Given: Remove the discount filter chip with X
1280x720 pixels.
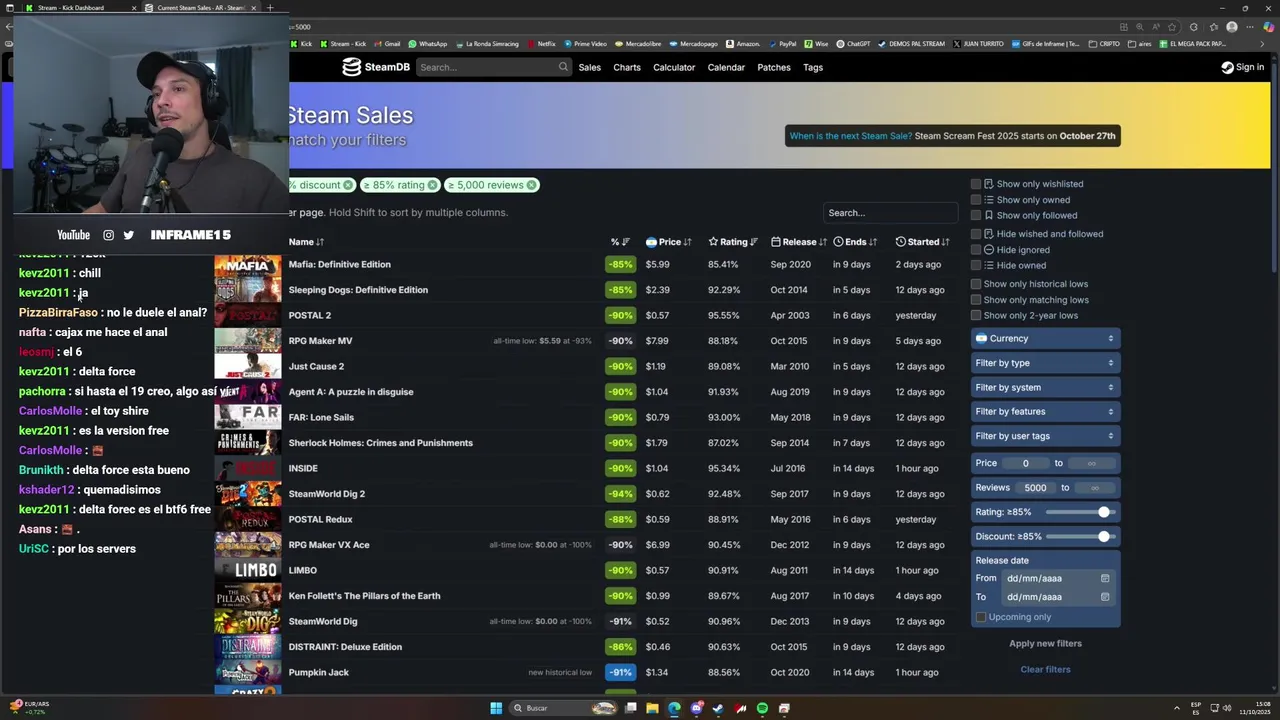Looking at the screenshot, I should (348, 185).
